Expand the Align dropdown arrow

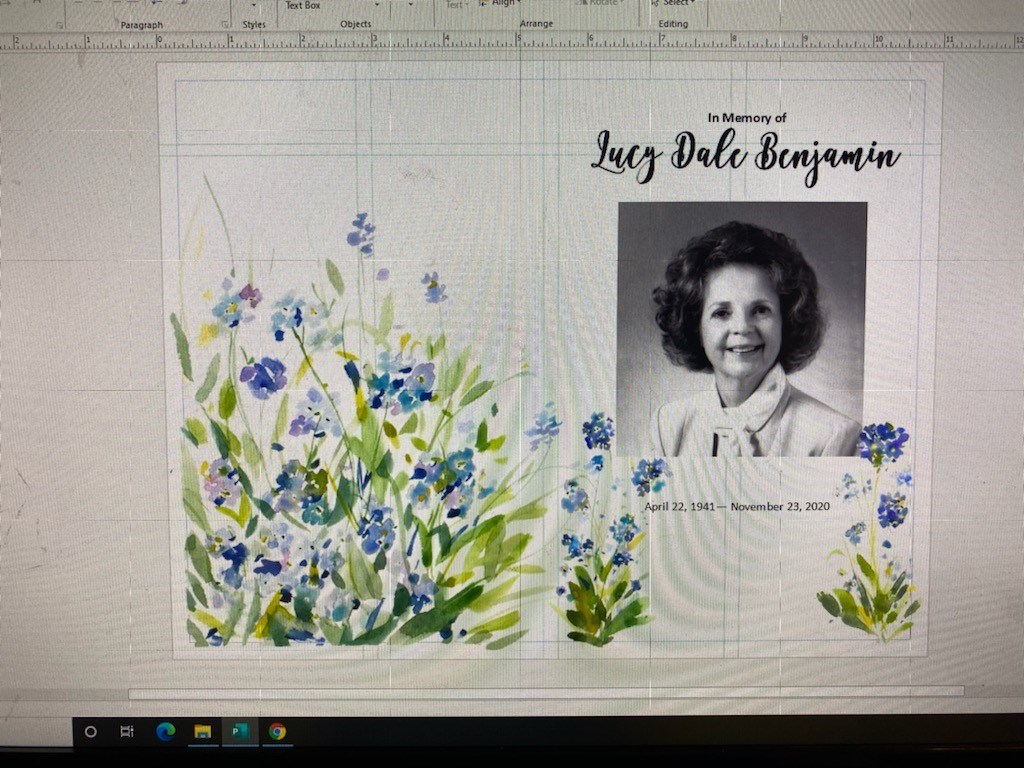[x=519, y=3]
